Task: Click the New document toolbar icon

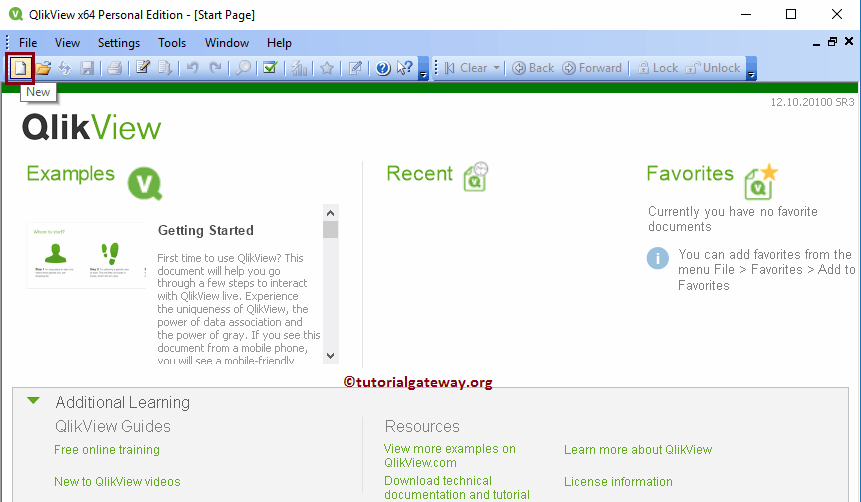Action: pyautogui.click(x=20, y=68)
